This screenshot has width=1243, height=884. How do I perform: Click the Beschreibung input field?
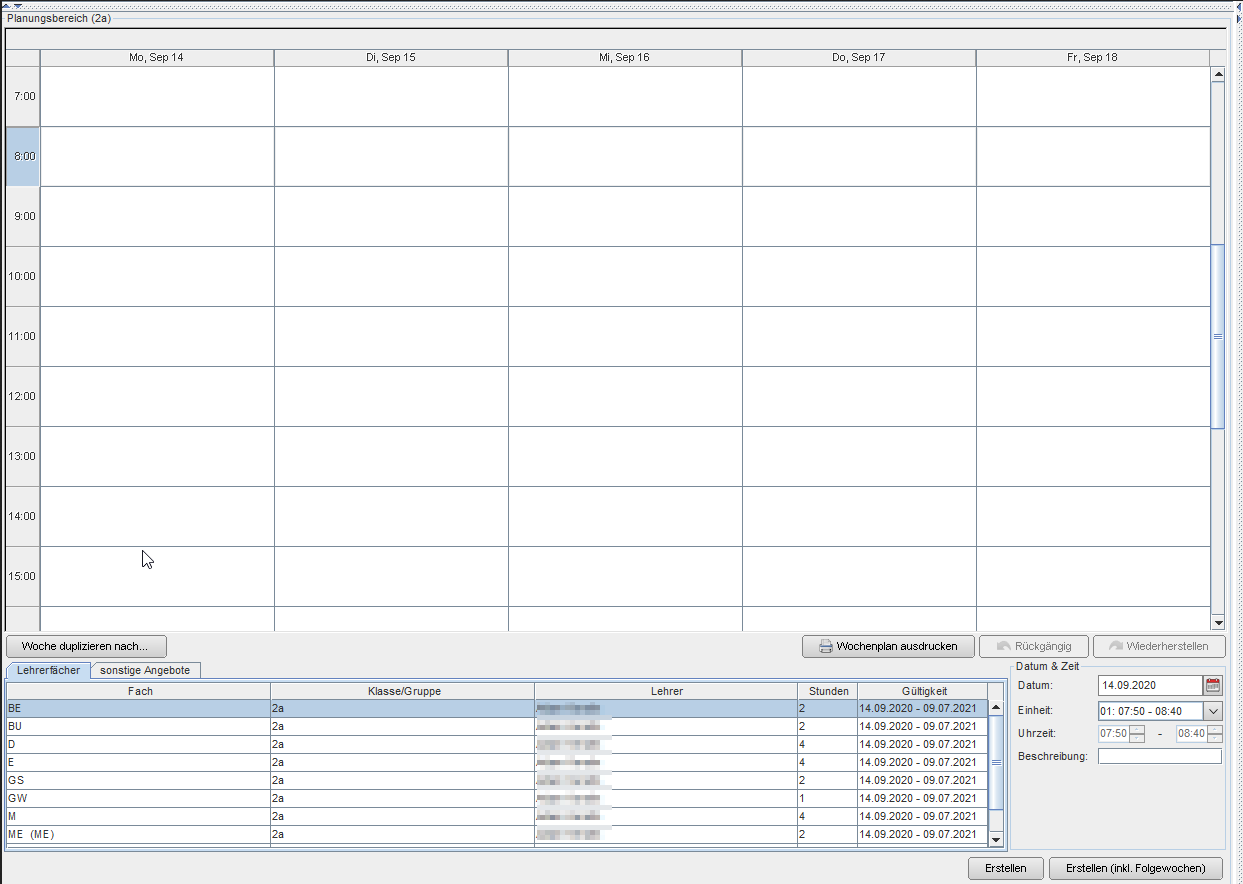tap(1160, 756)
